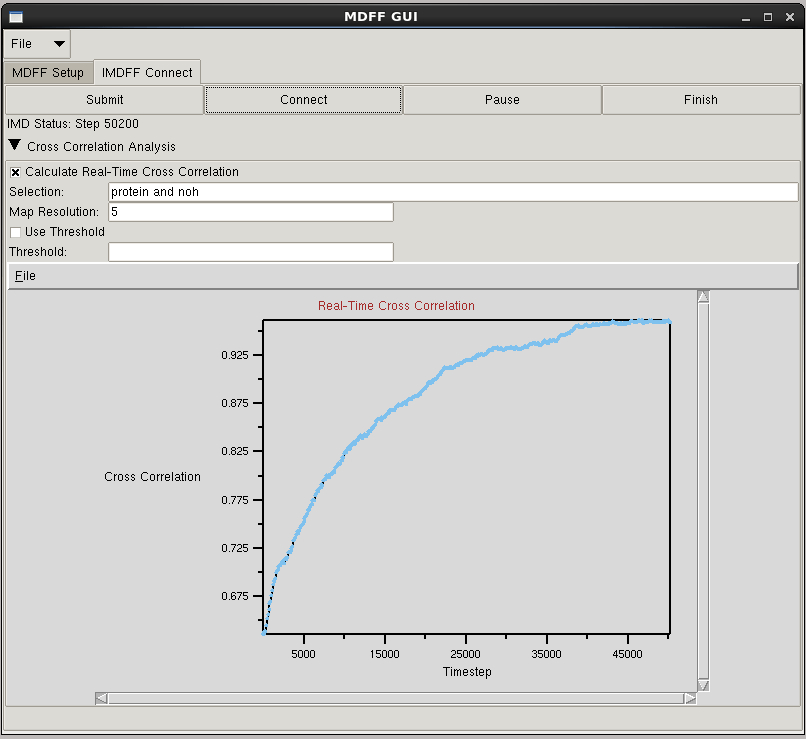Open the File dropdown at top
This screenshot has height=739, width=806.
[39, 44]
